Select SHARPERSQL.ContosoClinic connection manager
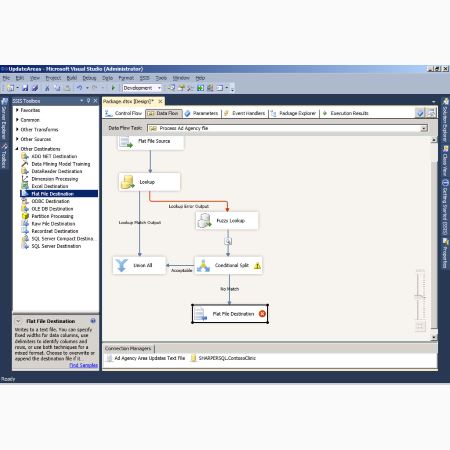This screenshot has height=450, width=450. coord(223,358)
